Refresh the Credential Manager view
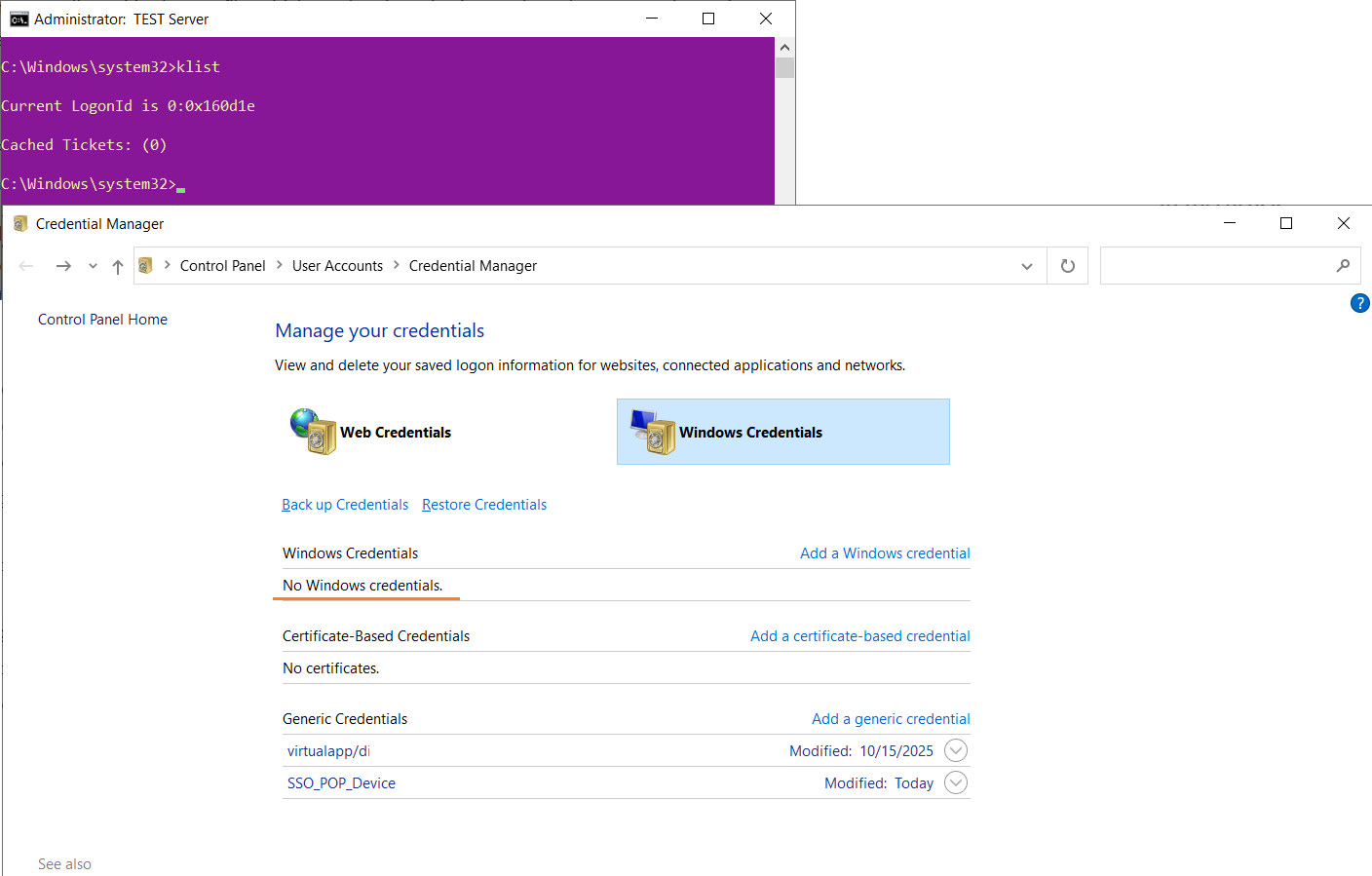 [x=1068, y=265]
